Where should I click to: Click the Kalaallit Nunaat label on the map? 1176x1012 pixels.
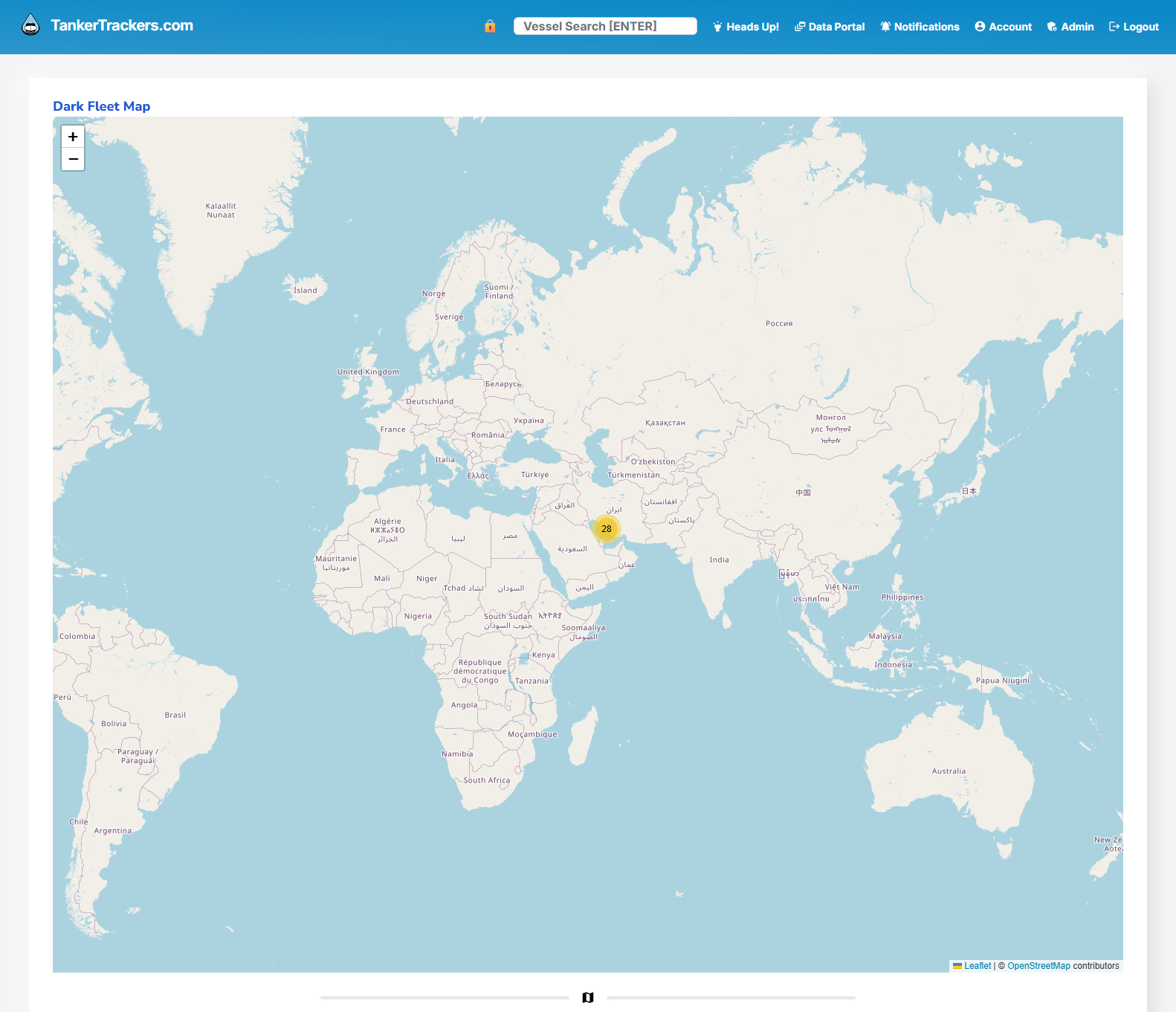[221, 210]
